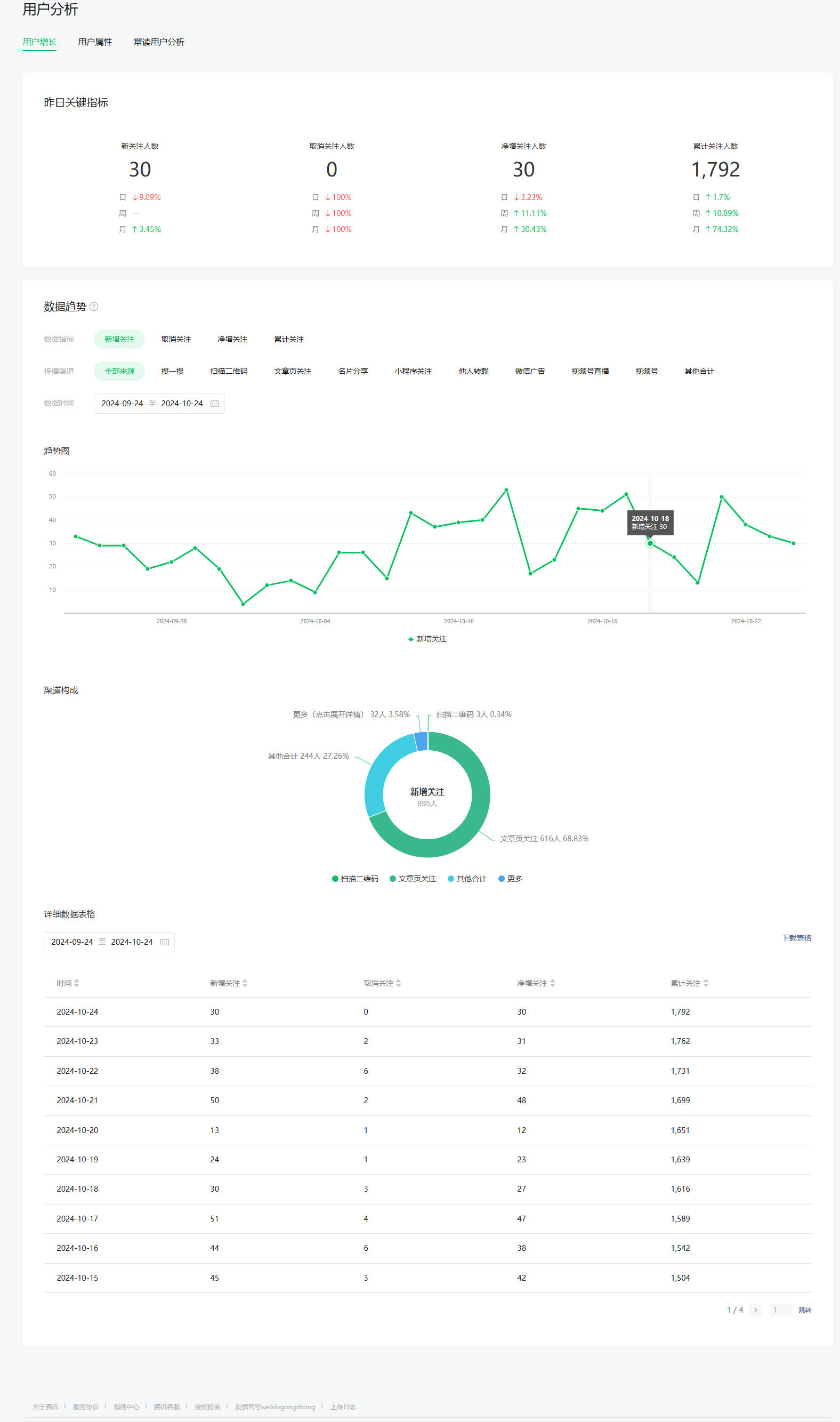The width and height of the screenshot is (840, 1422).
Task: Open the detail table date range field
Action: pos(109,942)
